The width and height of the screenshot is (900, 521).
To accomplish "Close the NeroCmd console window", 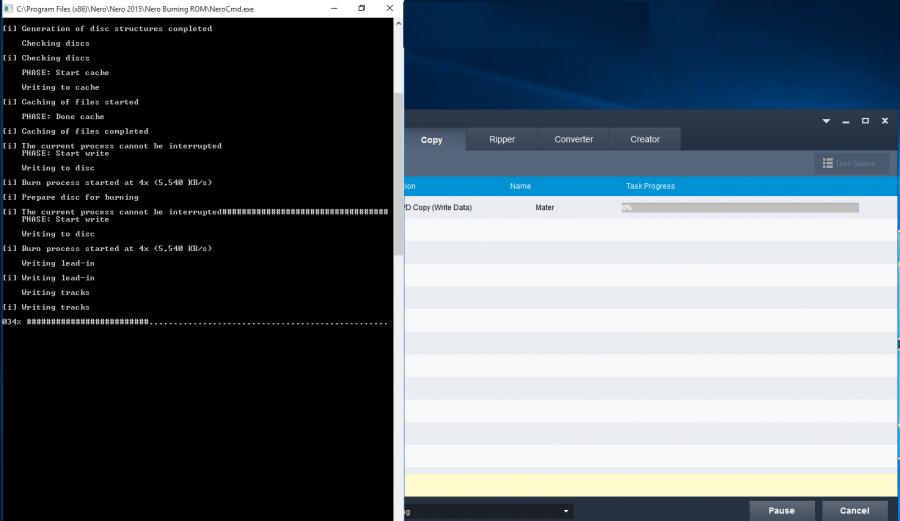I will pyautogui.click(x=389, y=8).
